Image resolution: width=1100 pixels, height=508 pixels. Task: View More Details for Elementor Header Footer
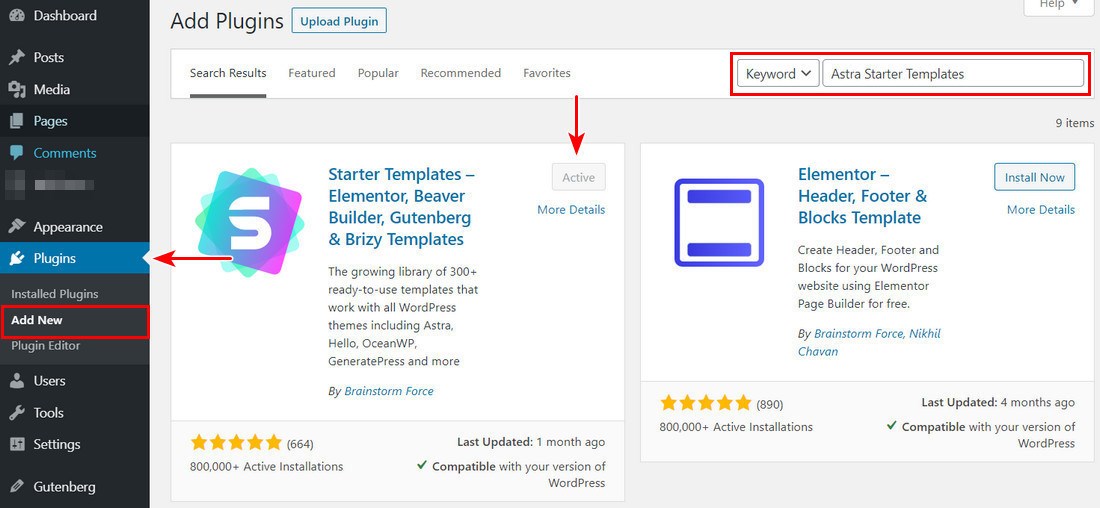point(1041,210)
